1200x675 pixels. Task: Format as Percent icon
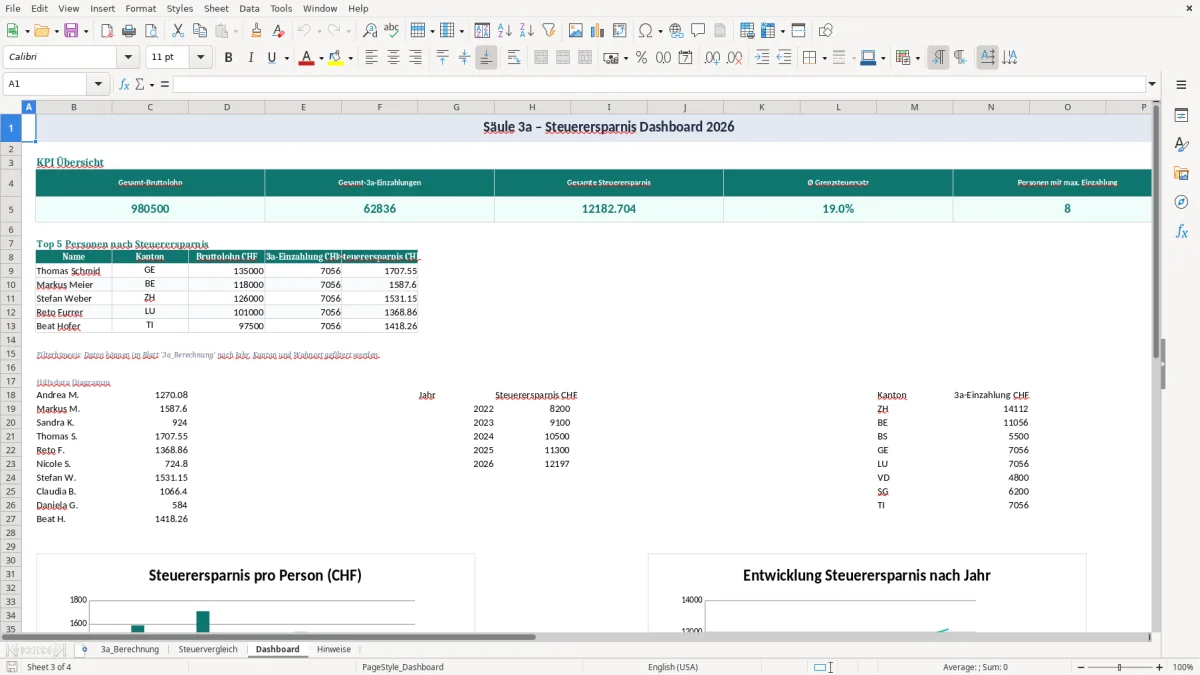[x=641, y=58]
